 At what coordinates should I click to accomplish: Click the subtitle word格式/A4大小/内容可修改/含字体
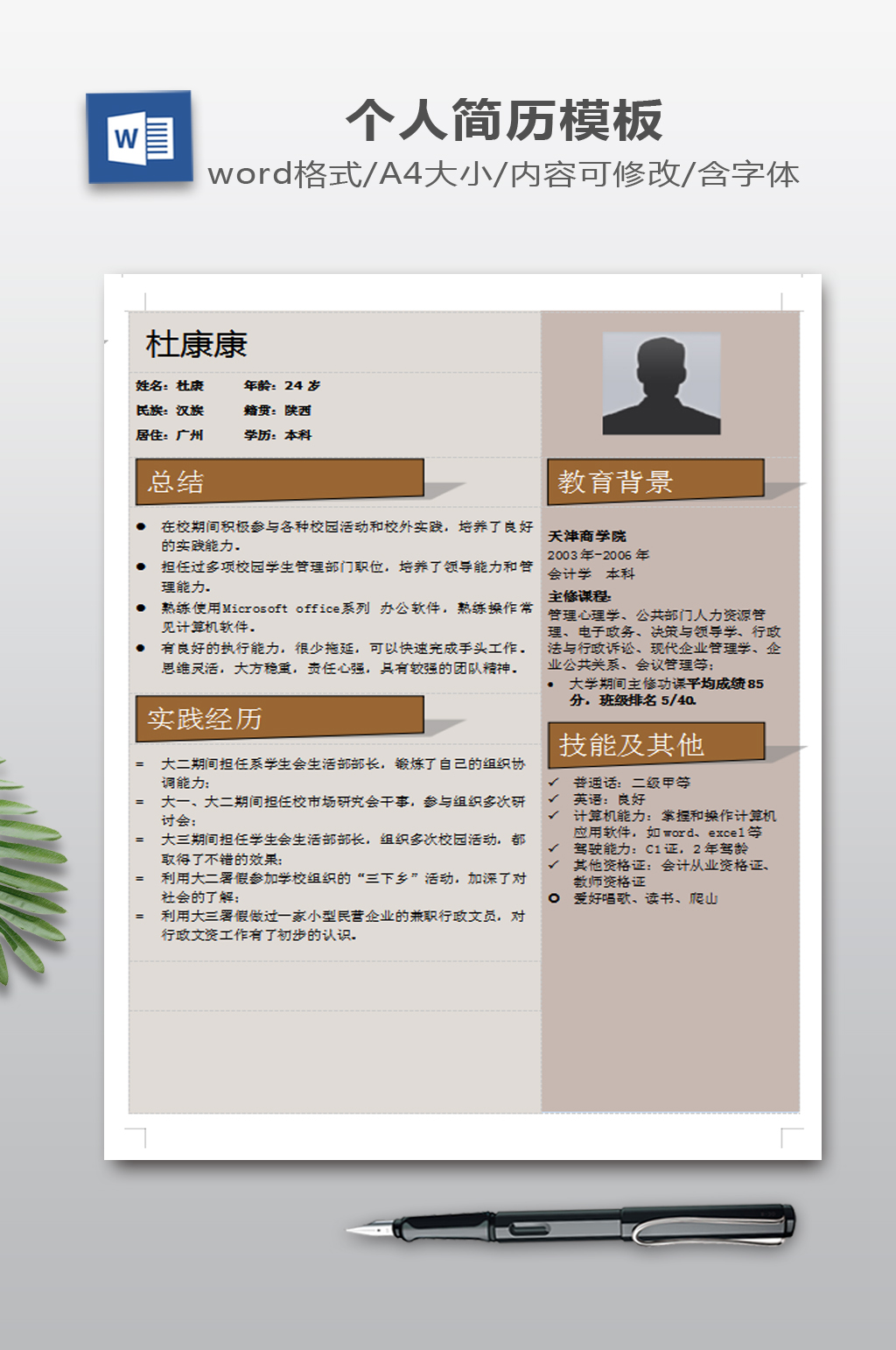(x=504, y=174)
